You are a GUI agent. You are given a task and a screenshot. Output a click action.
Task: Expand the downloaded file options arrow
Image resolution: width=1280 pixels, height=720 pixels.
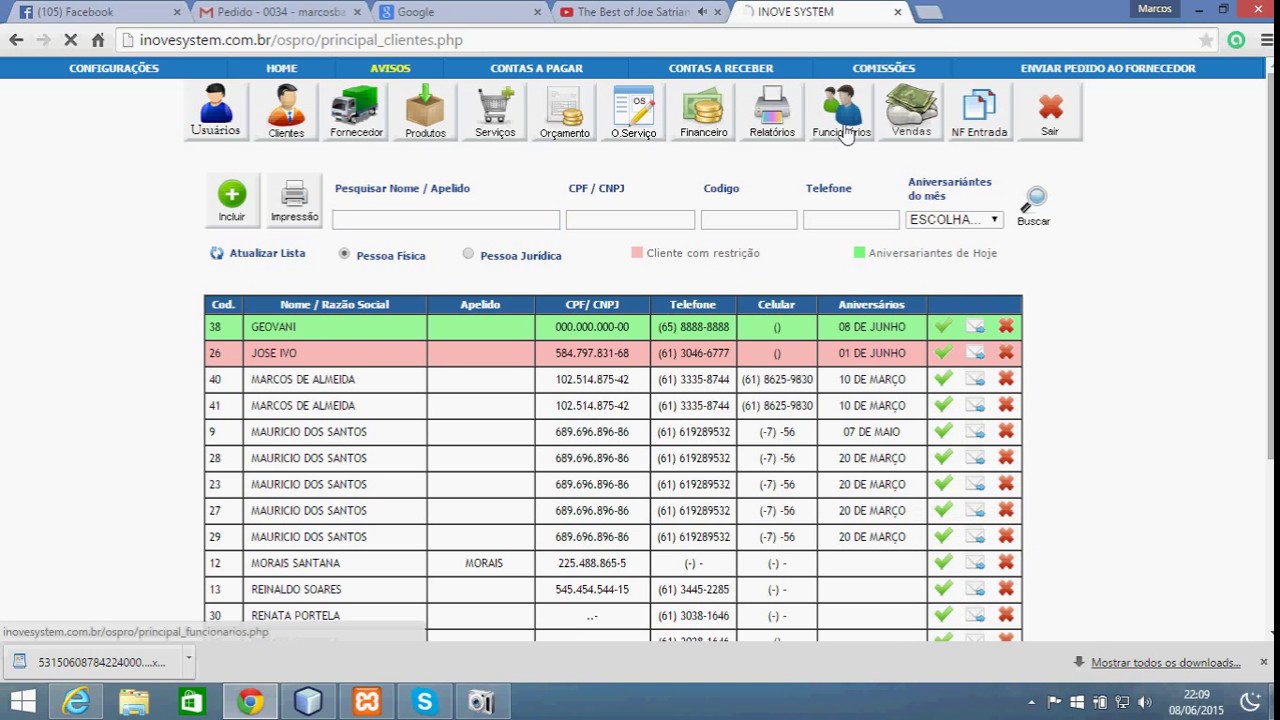(x=188, y=660)
